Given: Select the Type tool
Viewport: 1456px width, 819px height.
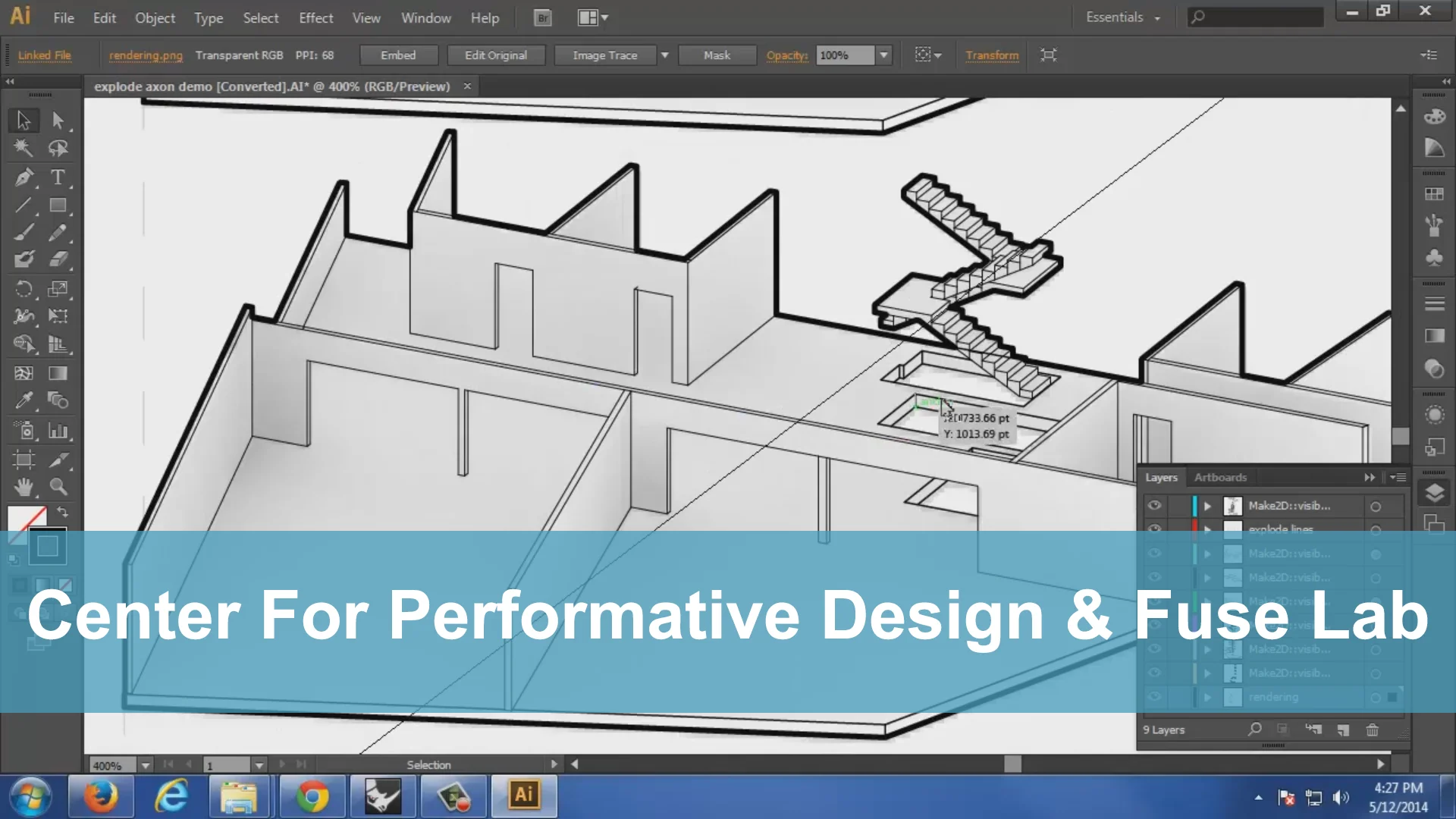Looking at the screenshot, I should pyautogui.click(x=58, y=177).
